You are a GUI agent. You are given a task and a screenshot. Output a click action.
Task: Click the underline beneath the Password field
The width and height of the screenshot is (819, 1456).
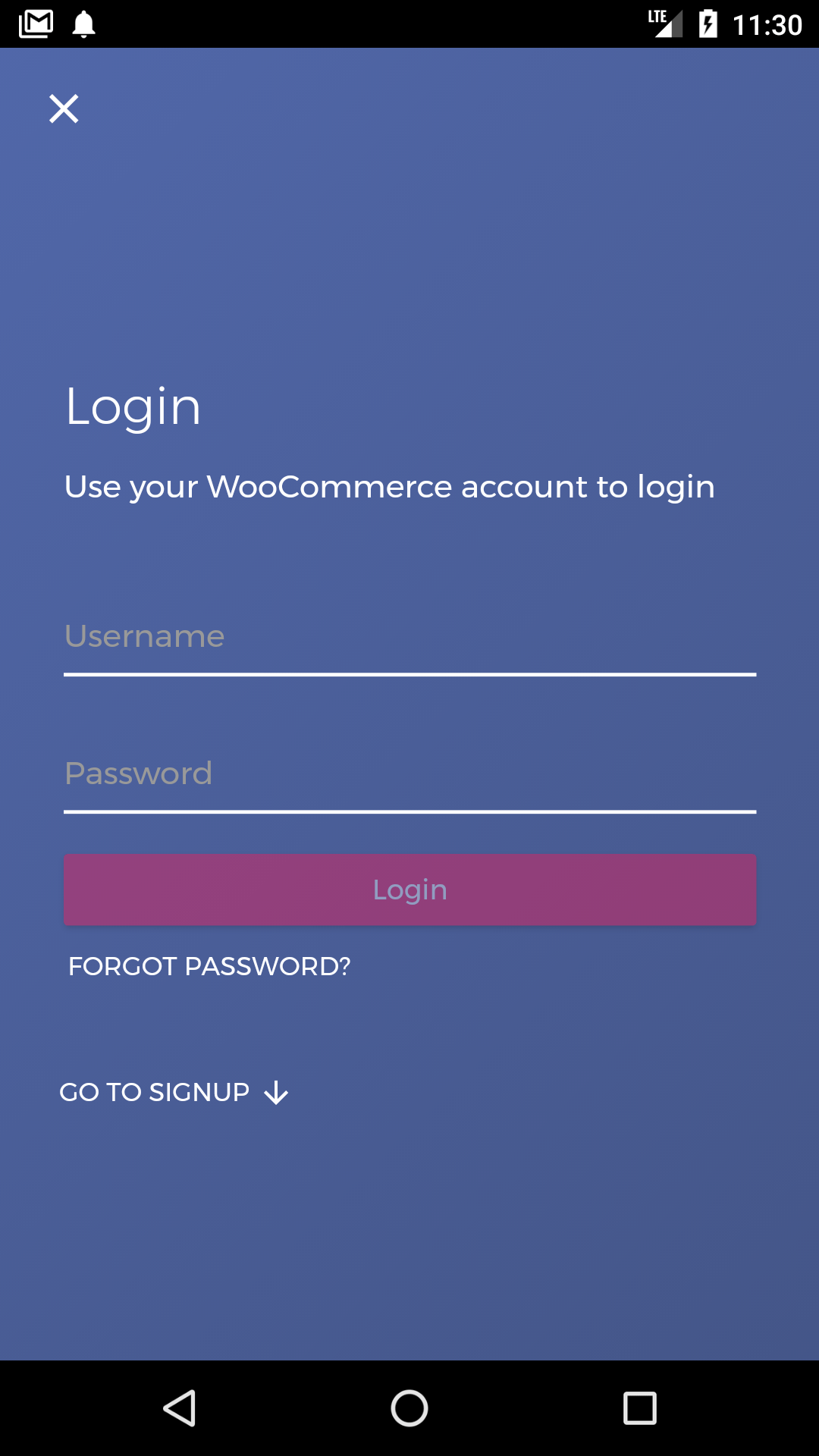click(x=409, y=812)
